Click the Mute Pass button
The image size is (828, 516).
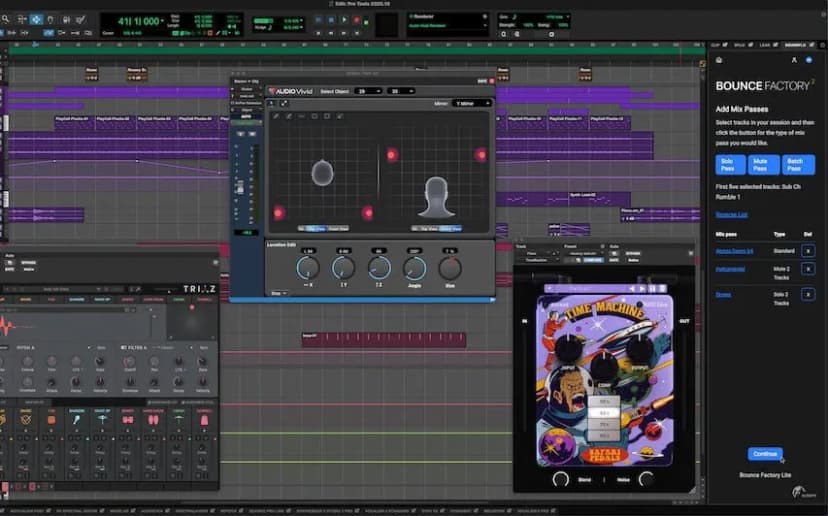[764, 165]
